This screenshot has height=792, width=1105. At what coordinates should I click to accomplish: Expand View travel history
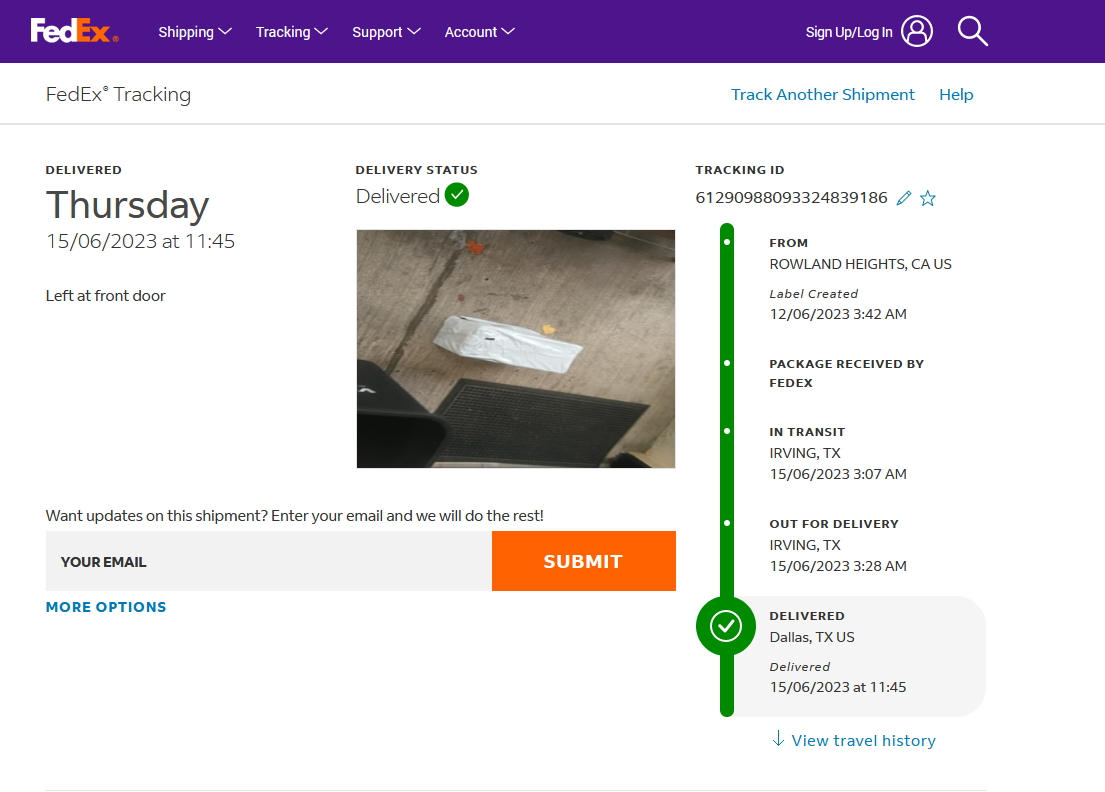click(863, 740)
